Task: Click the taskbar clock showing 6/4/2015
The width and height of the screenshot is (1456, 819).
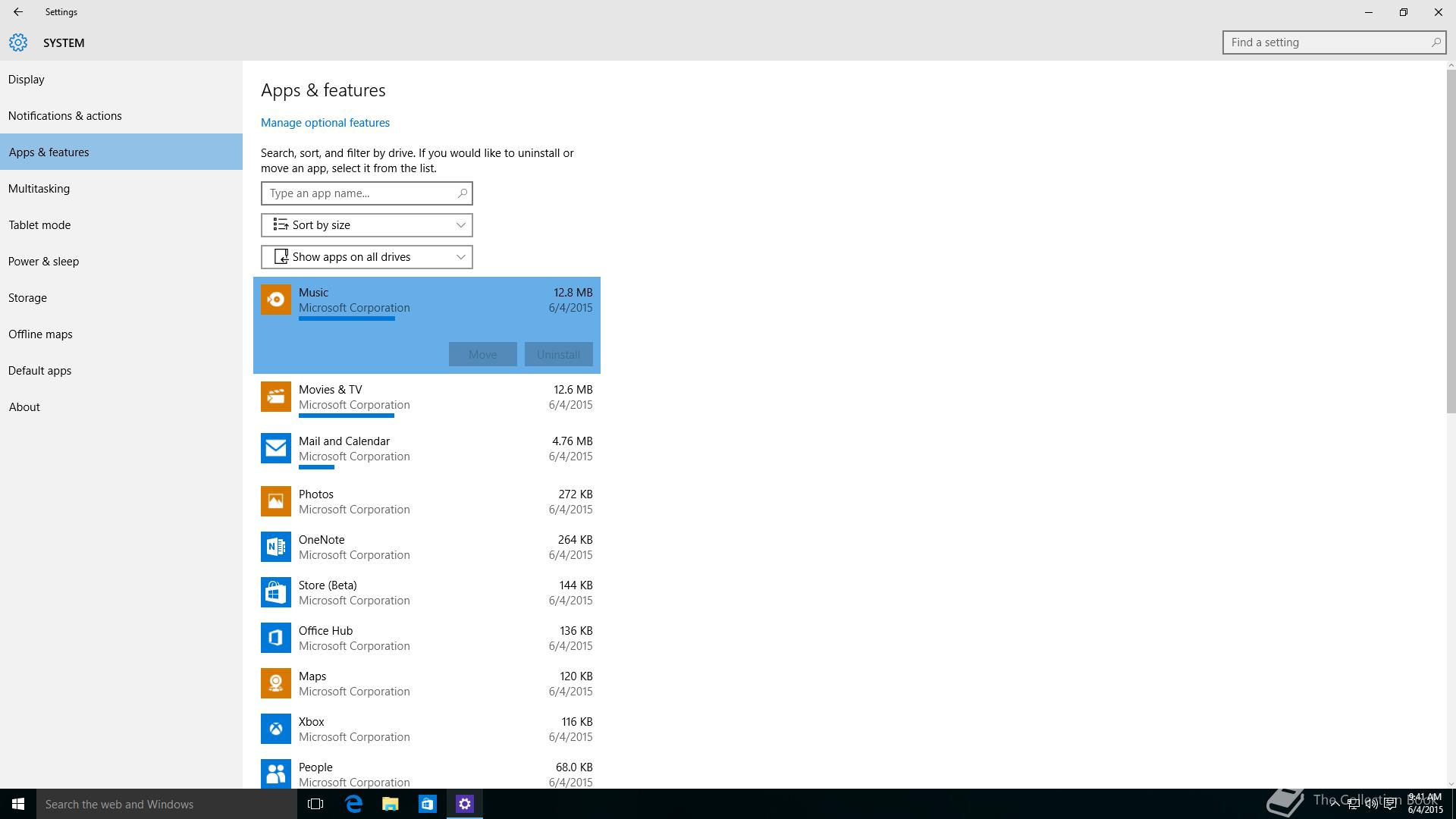Action: tap(1425, 804)
